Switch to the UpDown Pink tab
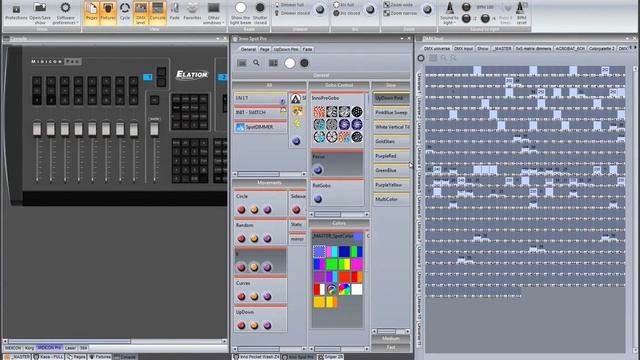Viewport: 640px width, 360px height. (286, 49)
